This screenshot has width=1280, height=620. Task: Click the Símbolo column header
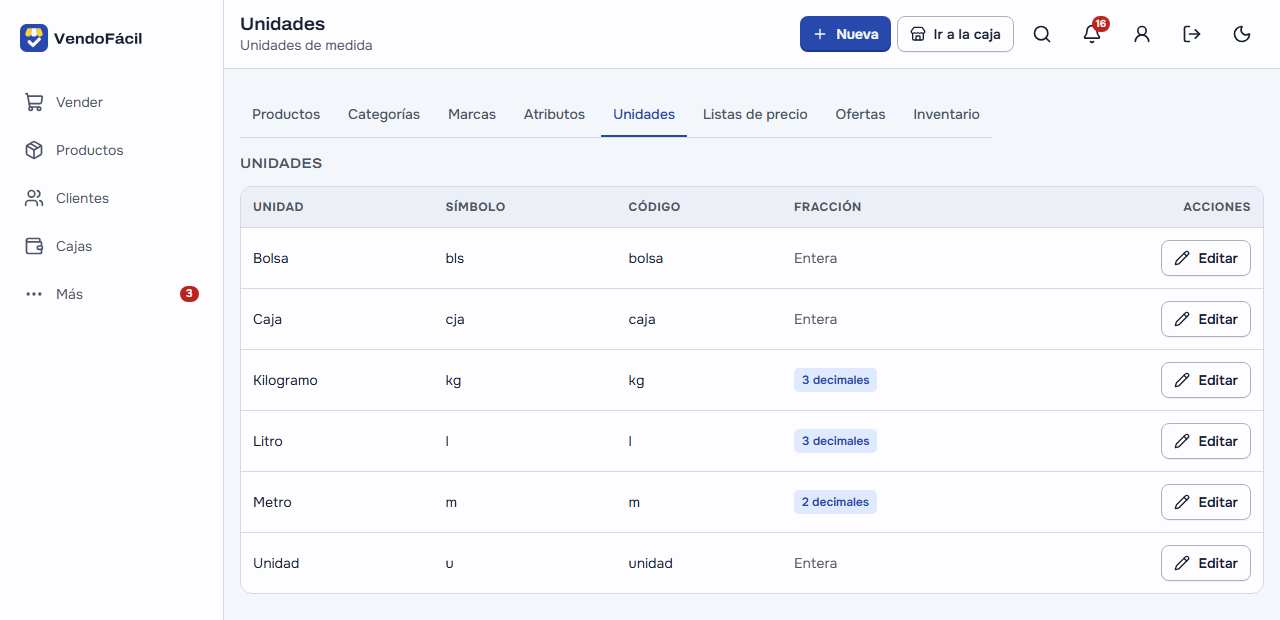point(475,207)
